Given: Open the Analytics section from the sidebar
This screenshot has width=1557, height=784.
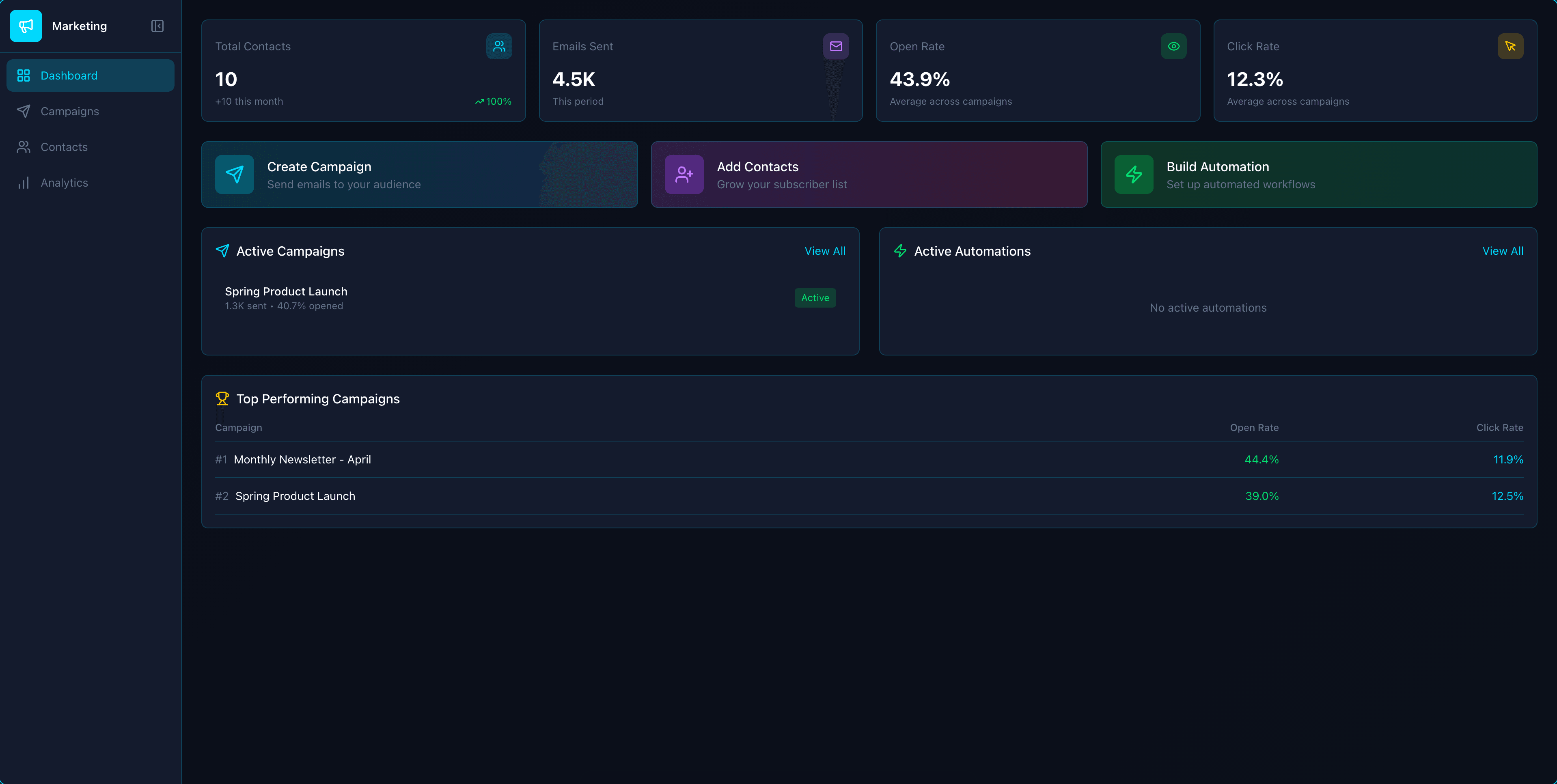Looking at the screenshot, I should pos(64,183).
